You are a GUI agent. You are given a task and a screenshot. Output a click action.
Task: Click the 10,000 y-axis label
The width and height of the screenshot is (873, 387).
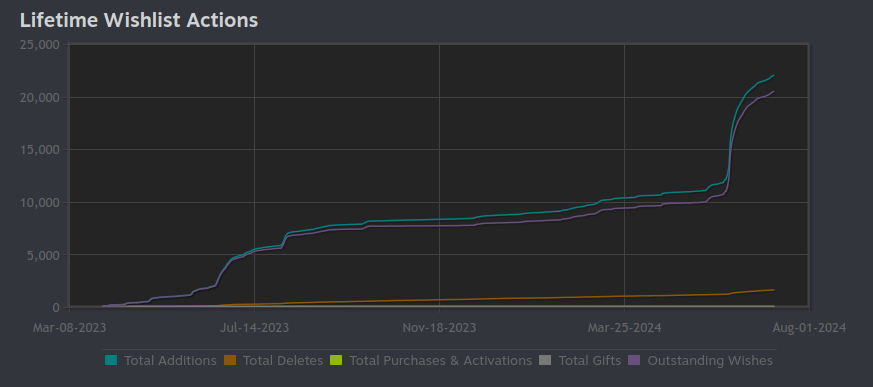pos(40,203)
